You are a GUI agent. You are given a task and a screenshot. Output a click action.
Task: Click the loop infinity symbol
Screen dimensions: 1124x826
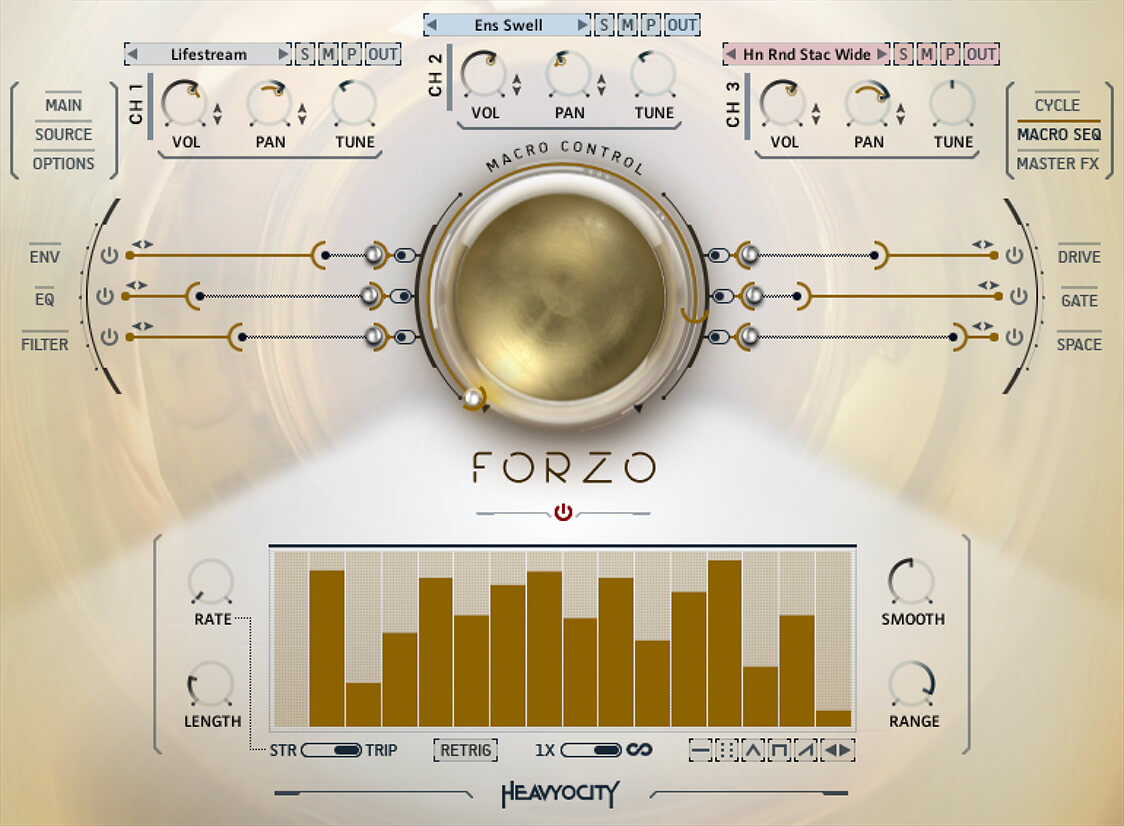pos(639,750)
